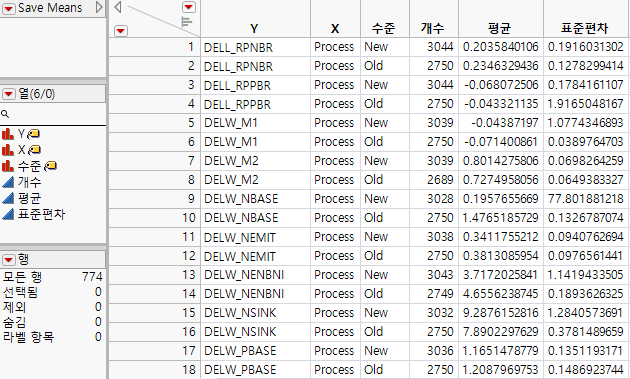Click the continuous icon beside 평균 column
Screen dimensions: 630x379
8,198
